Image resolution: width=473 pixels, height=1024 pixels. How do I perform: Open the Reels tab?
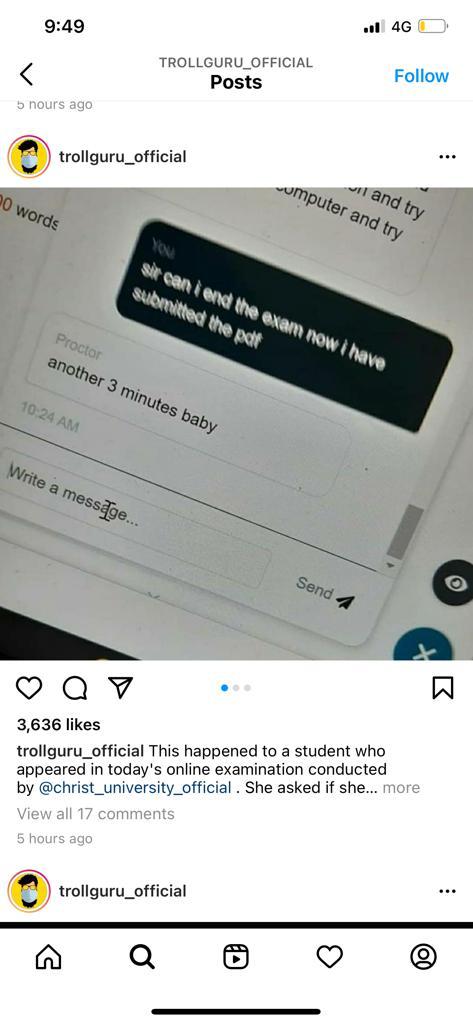pos(236,957)
